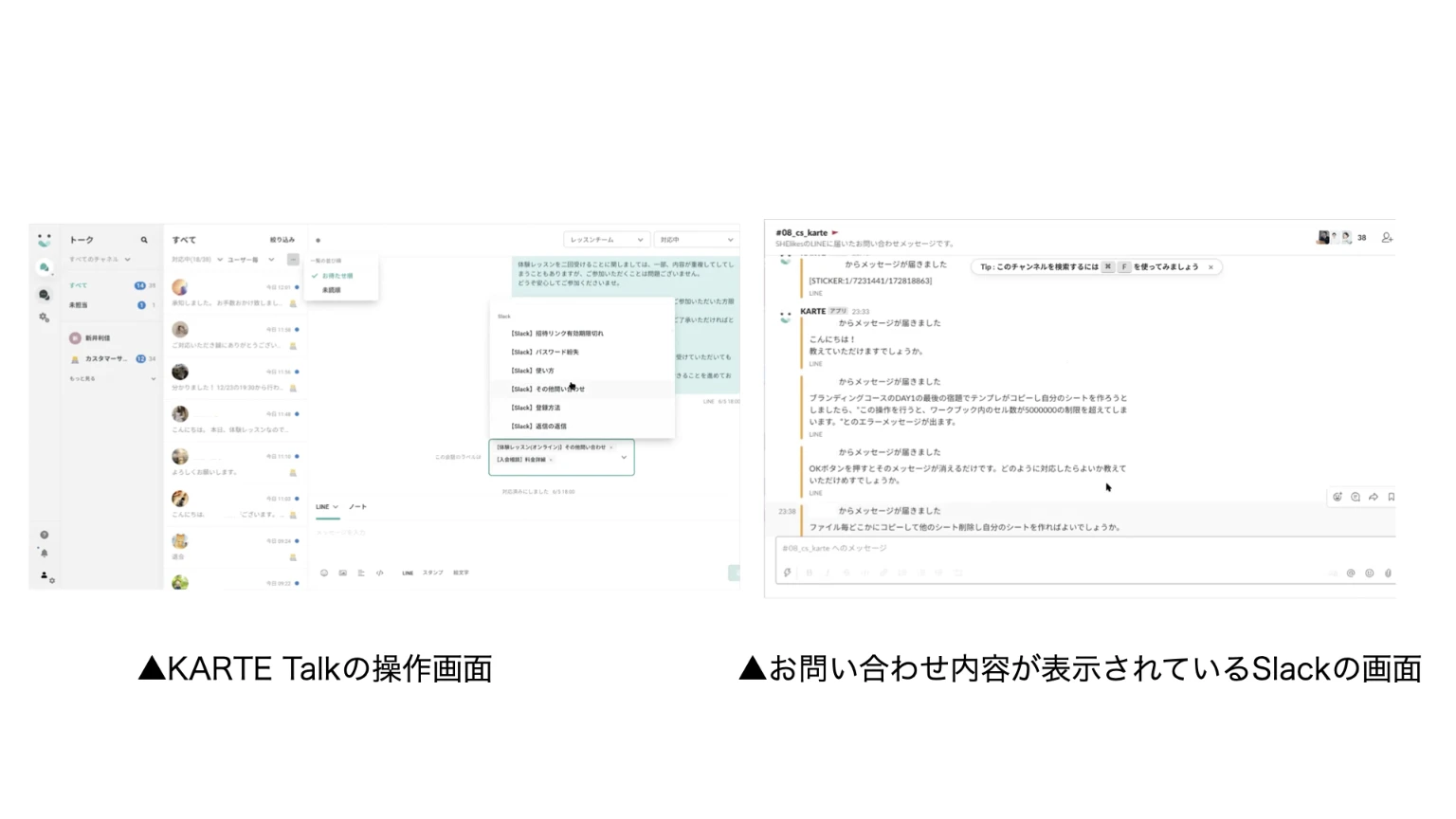Click the three-dot sort menu button in list header

(293, 259)
